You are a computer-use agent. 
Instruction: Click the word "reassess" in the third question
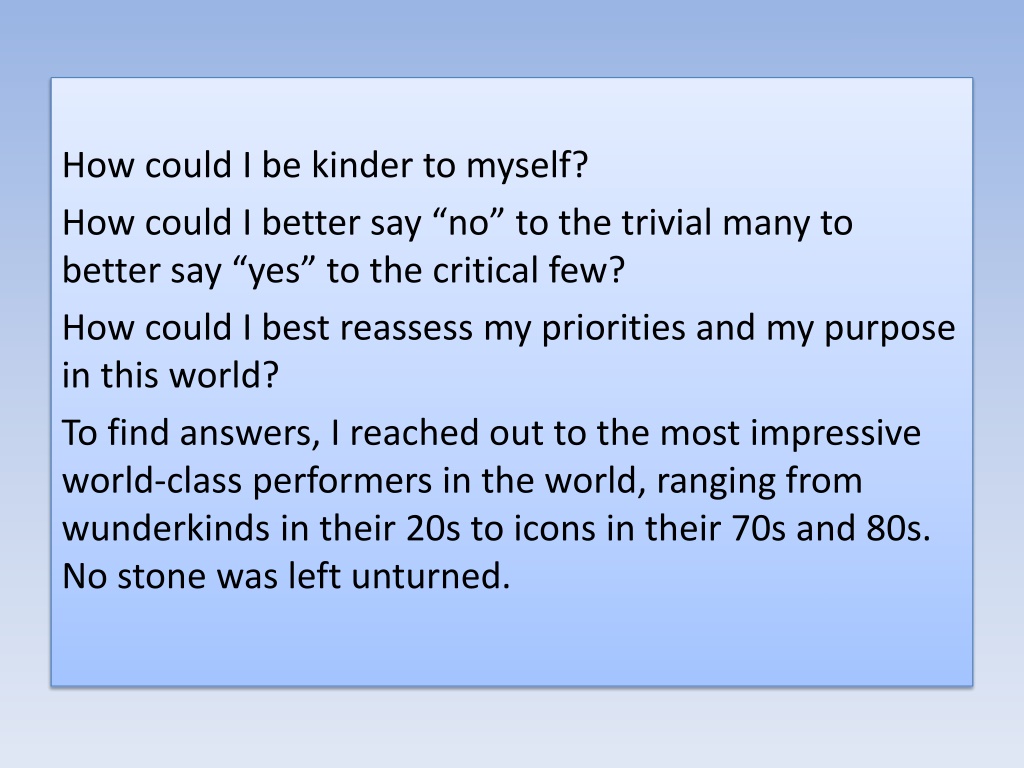point(415,328)
